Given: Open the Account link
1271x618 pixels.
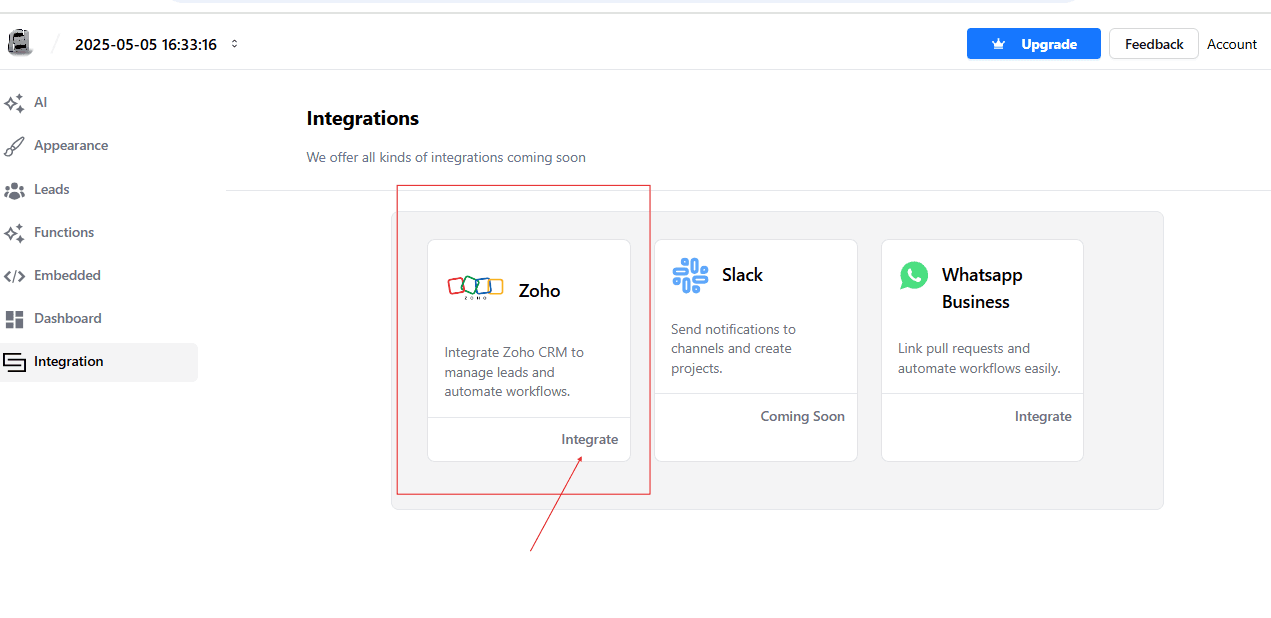Looking at the screenshot, I should point(1231,44).
